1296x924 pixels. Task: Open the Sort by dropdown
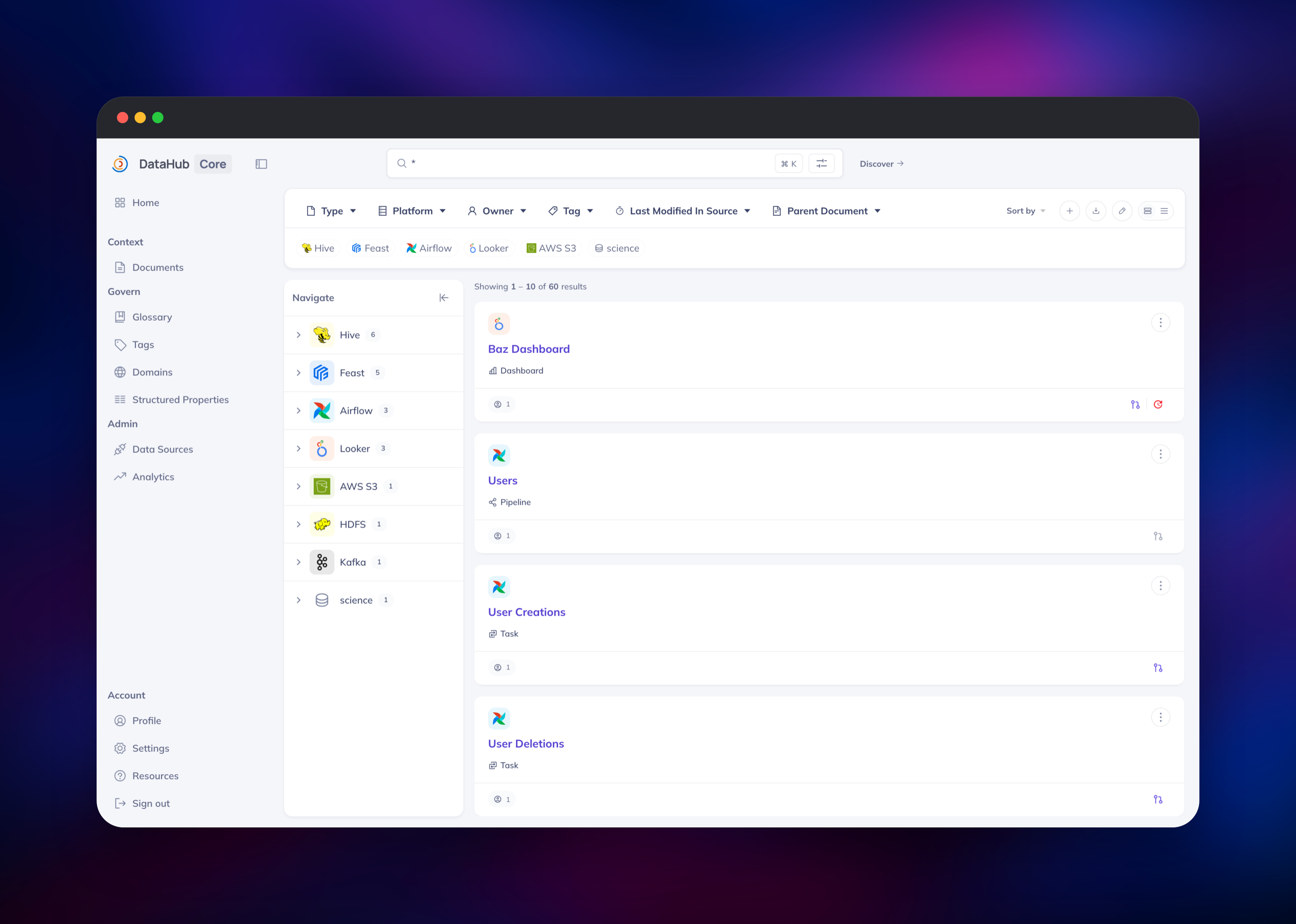pos(1026,211)
